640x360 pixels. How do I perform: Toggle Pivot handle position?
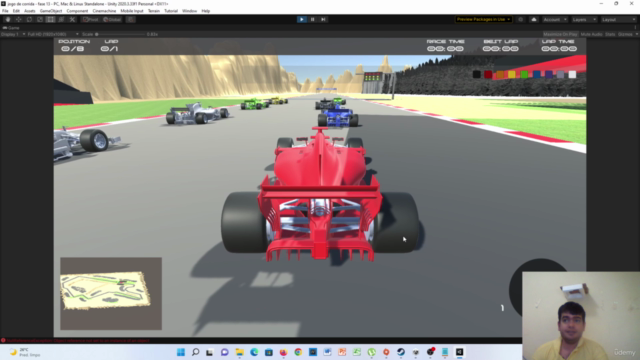(x=91, y=19)
